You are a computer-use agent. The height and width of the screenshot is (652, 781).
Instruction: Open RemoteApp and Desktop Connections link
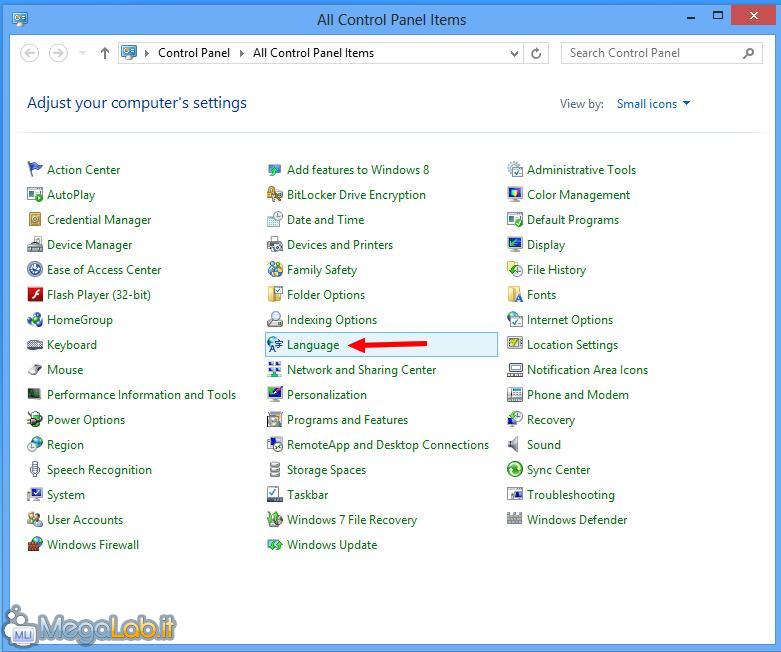click(x=388, y=445)
